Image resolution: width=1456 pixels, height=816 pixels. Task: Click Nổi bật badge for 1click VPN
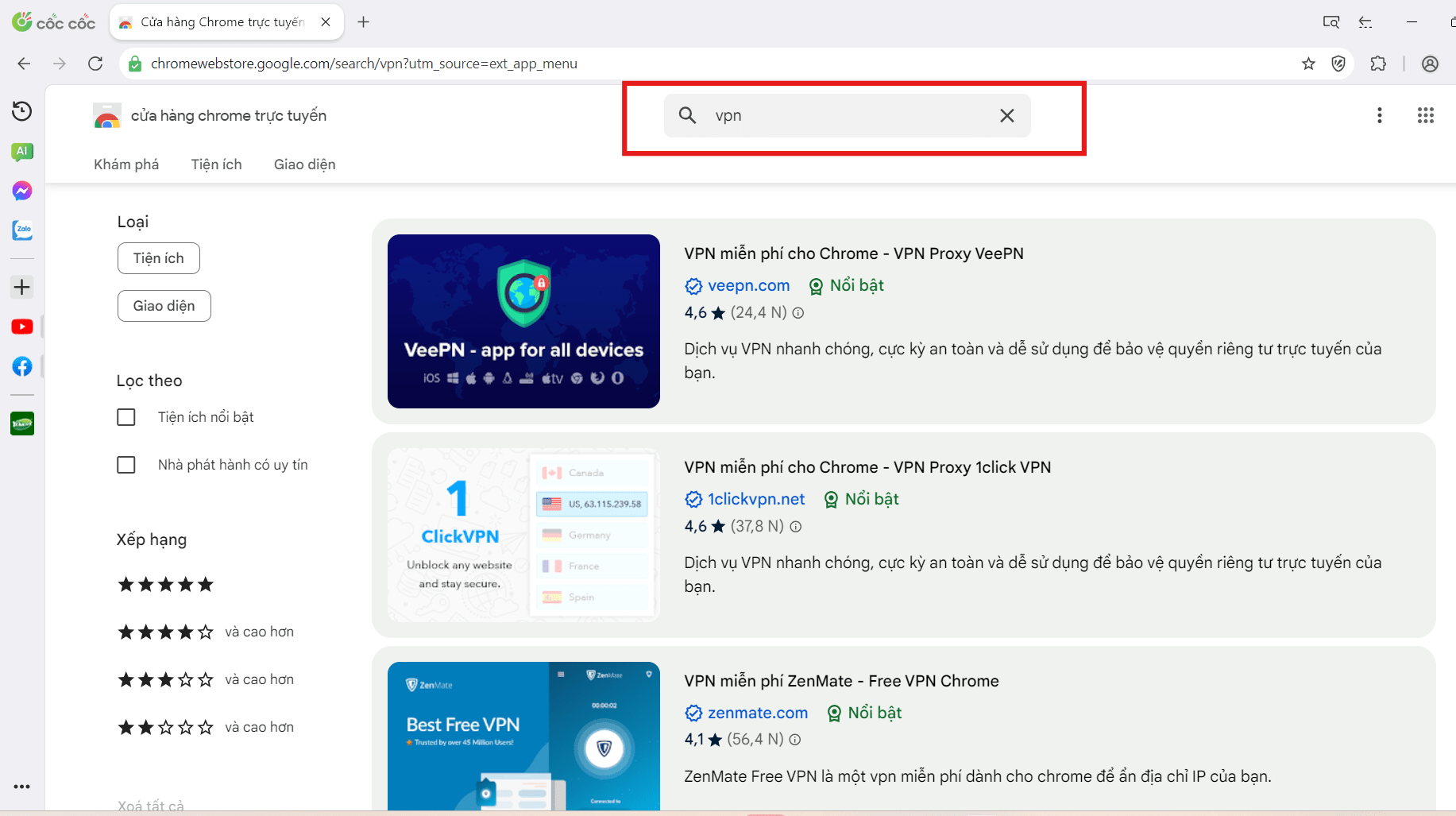(861, 499)
